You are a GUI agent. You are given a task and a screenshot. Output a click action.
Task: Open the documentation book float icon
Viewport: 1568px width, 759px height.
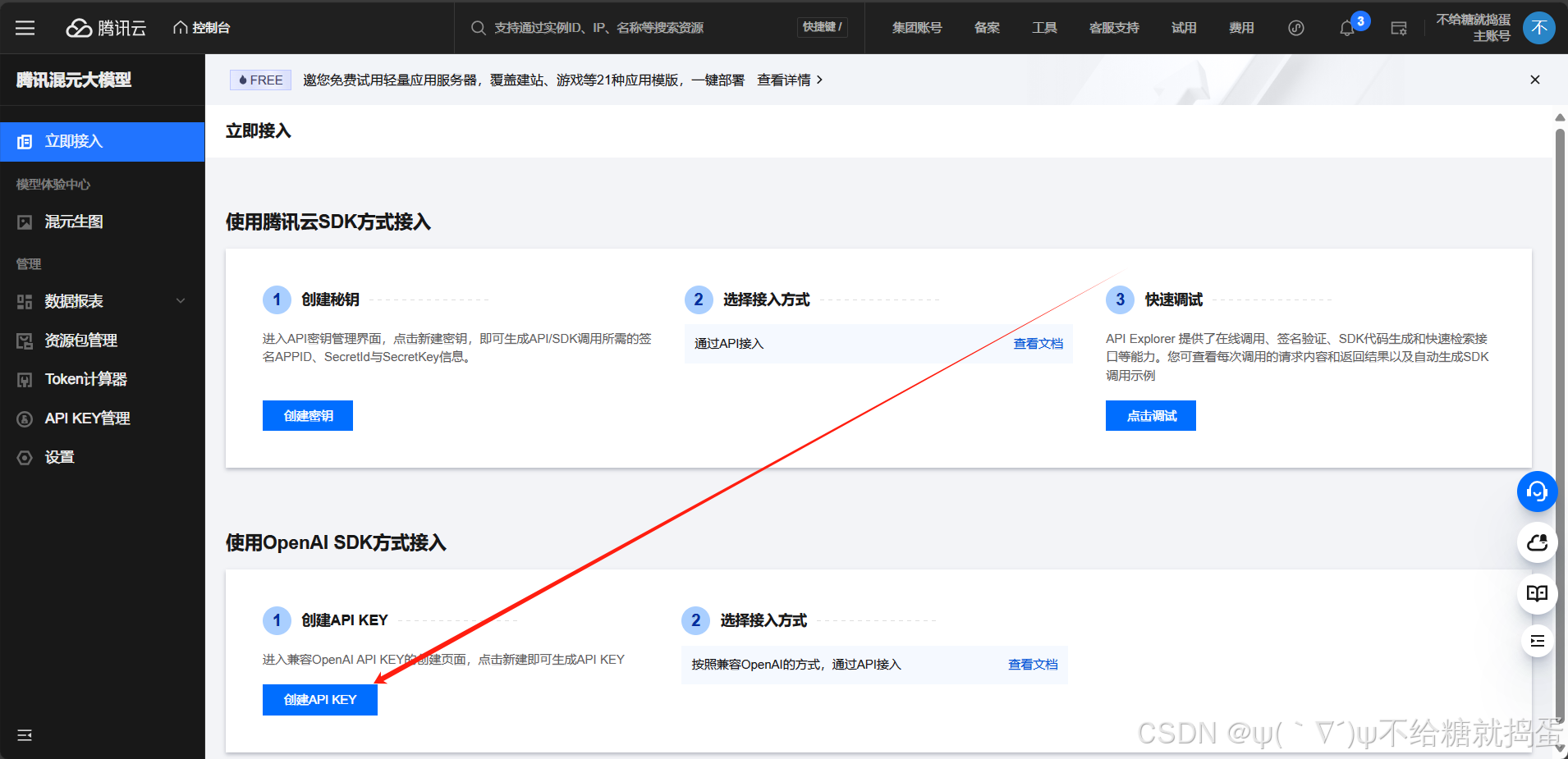[1537, 593]
